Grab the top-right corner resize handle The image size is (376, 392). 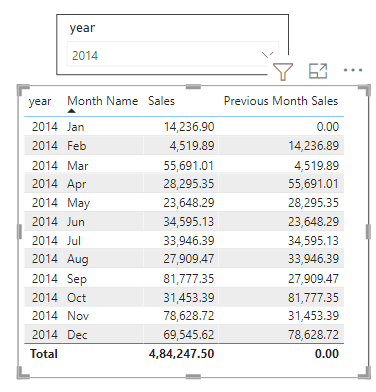point(365,90)
